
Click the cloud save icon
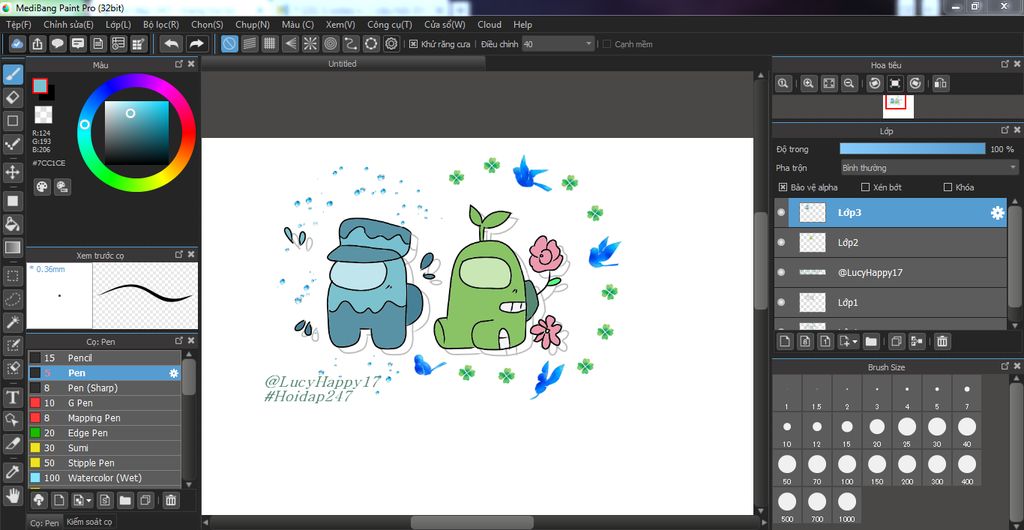pos(18,44)
